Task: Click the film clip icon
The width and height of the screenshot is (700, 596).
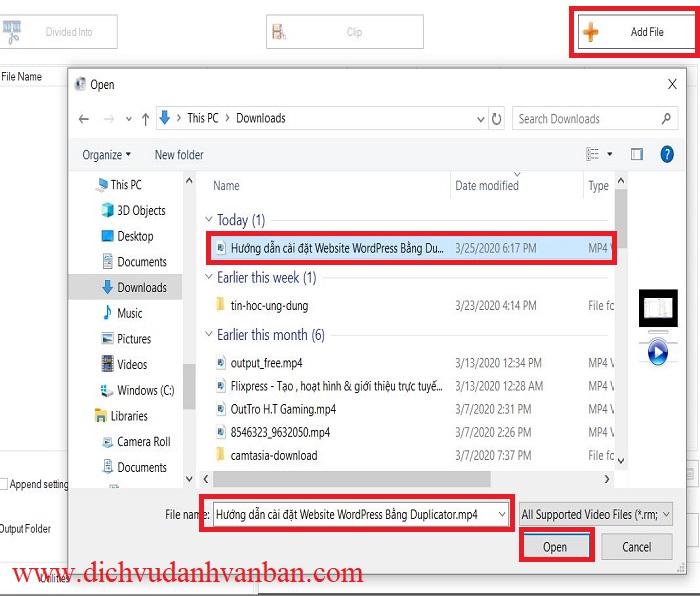Action: (x=279, y=32)
